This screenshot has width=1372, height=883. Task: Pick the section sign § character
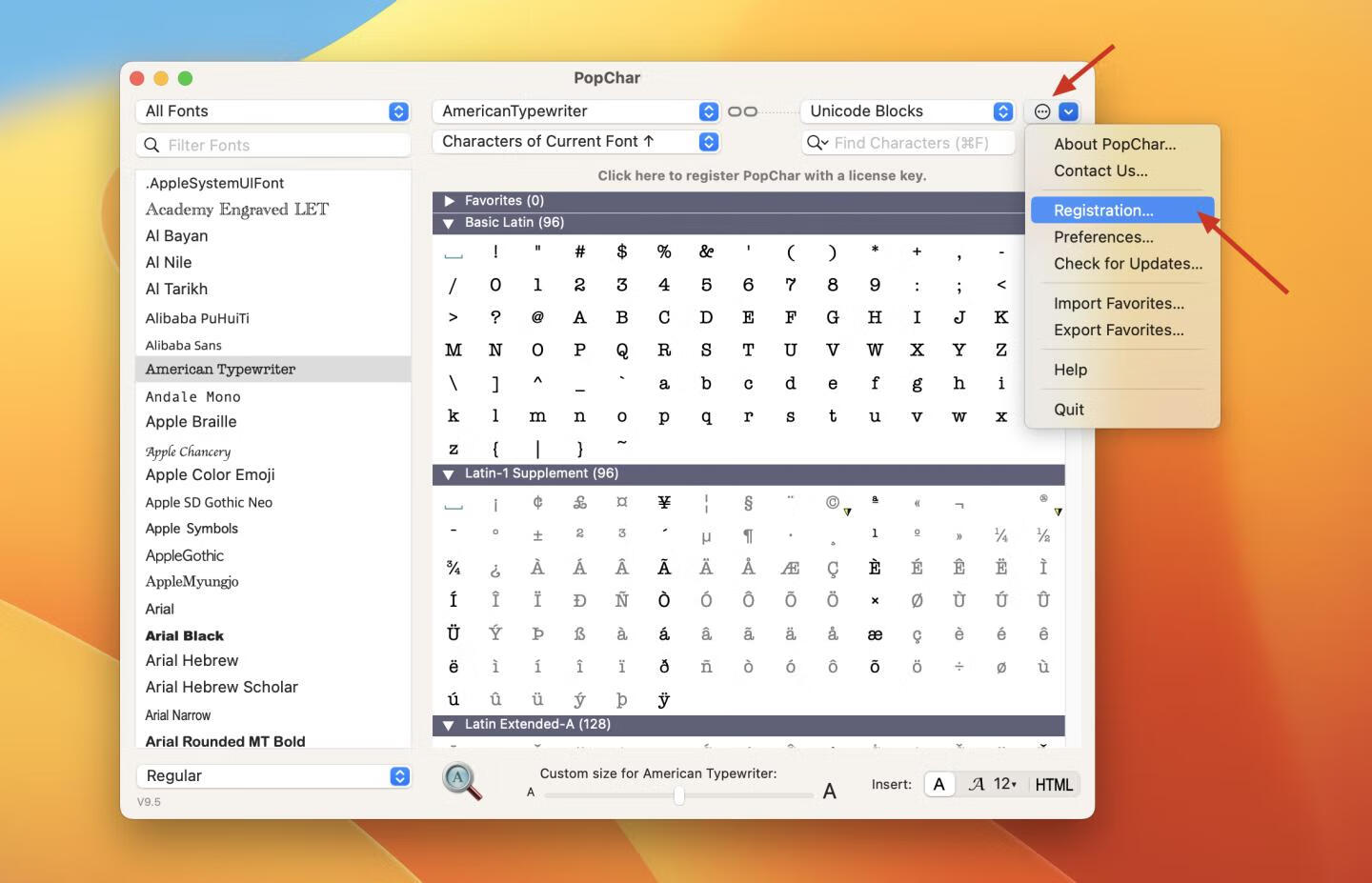[748, 502]
